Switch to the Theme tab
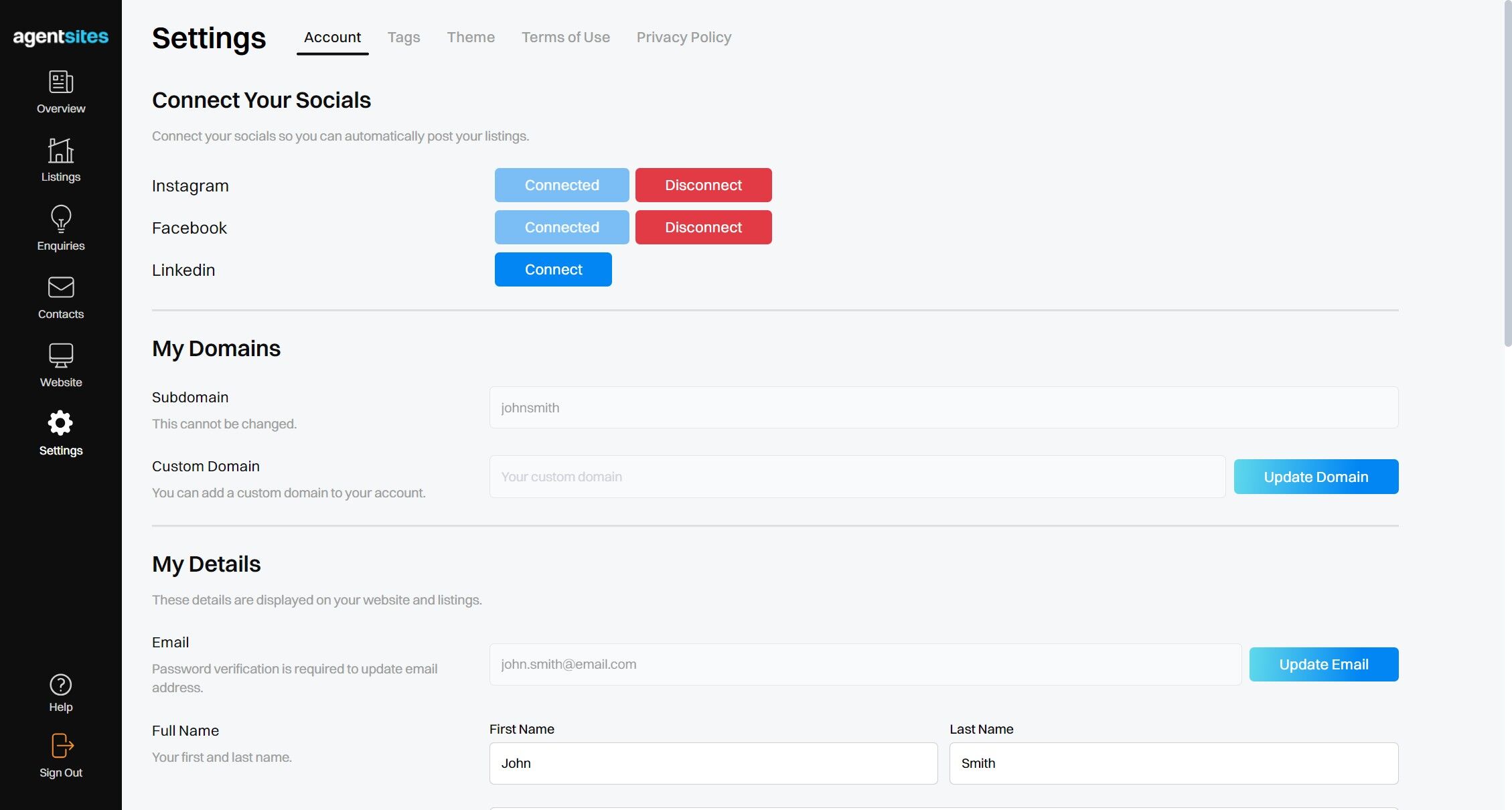1512x810 pixels. (x=471, y=37)
